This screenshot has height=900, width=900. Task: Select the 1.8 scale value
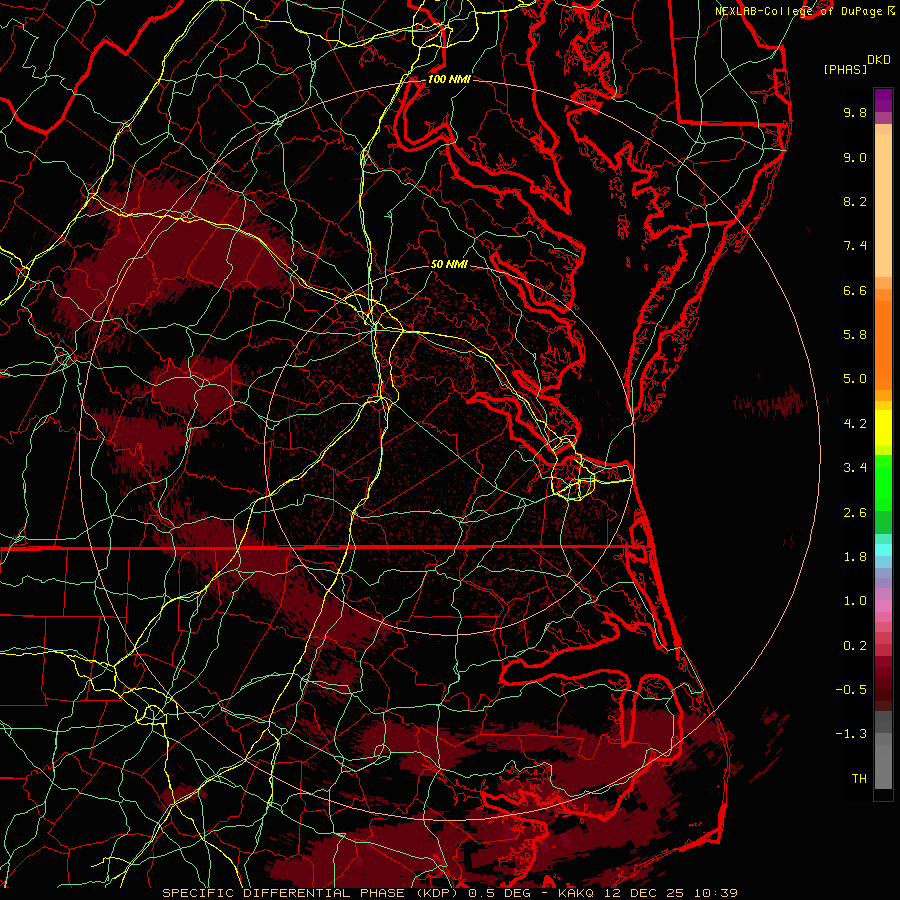(x=855, y=557)
